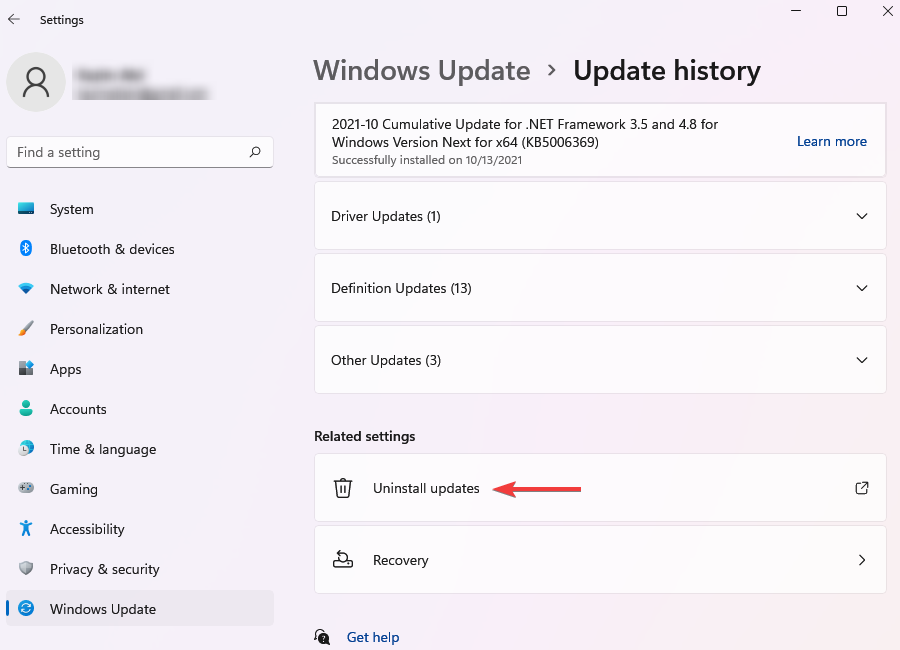Viewport: 900px width, 650px height.
Task: Click the Update history heading
Action: click(x=667, y=71)
